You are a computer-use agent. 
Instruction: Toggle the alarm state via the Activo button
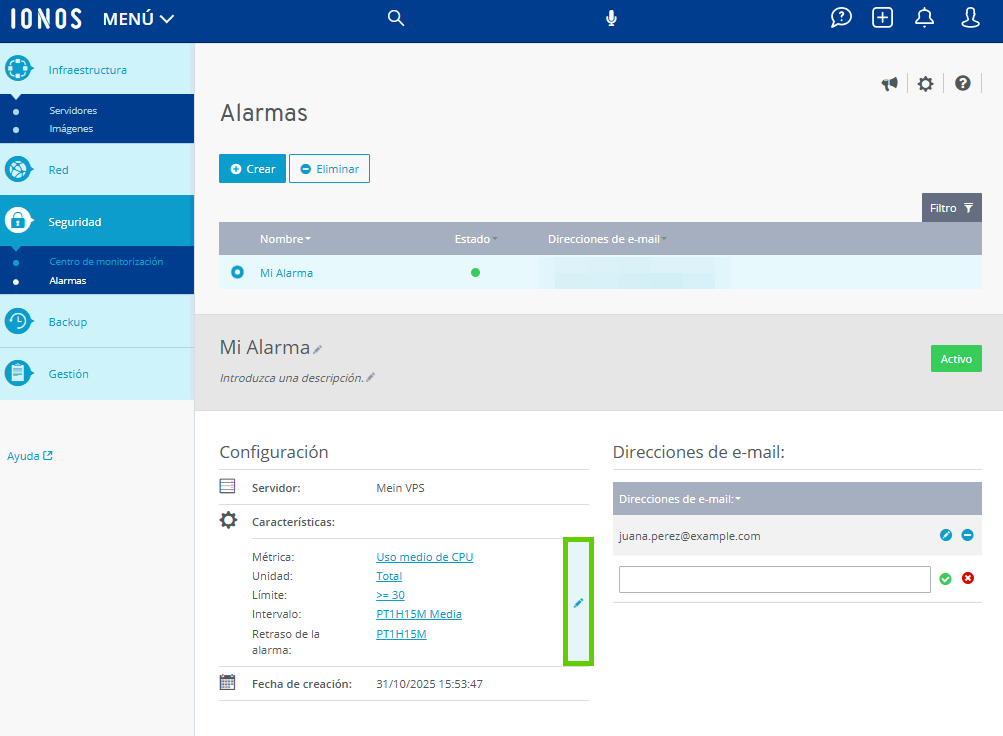coord(955,358)
